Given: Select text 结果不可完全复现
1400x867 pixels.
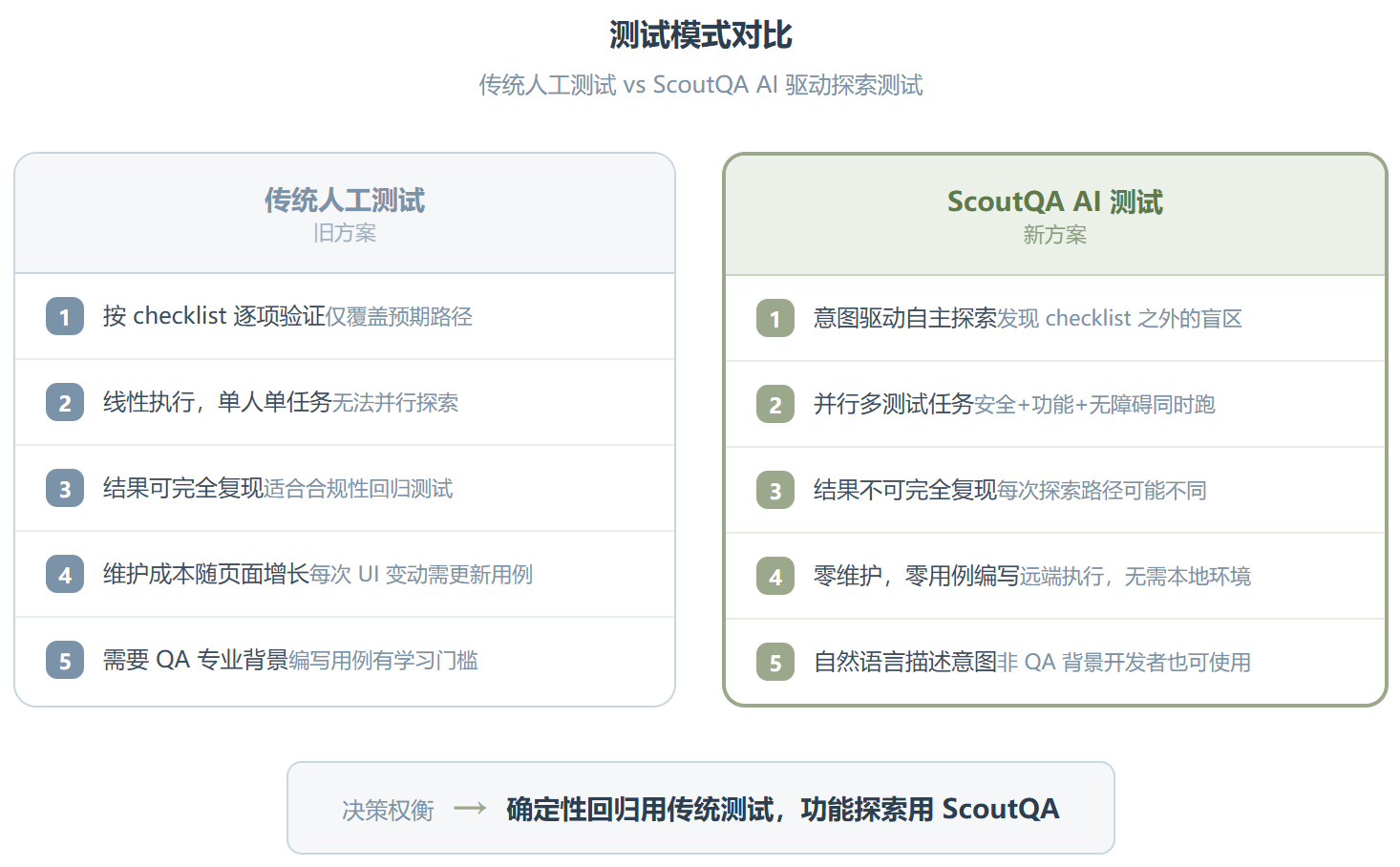Looking at the screenshot, I should (x=905, y=490).
